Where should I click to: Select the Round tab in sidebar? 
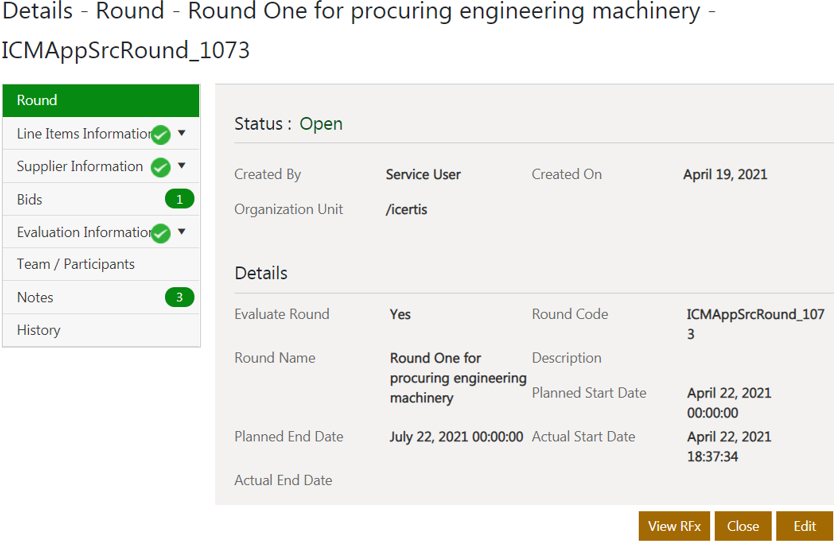pyautogui.click(x=101, y=100)
